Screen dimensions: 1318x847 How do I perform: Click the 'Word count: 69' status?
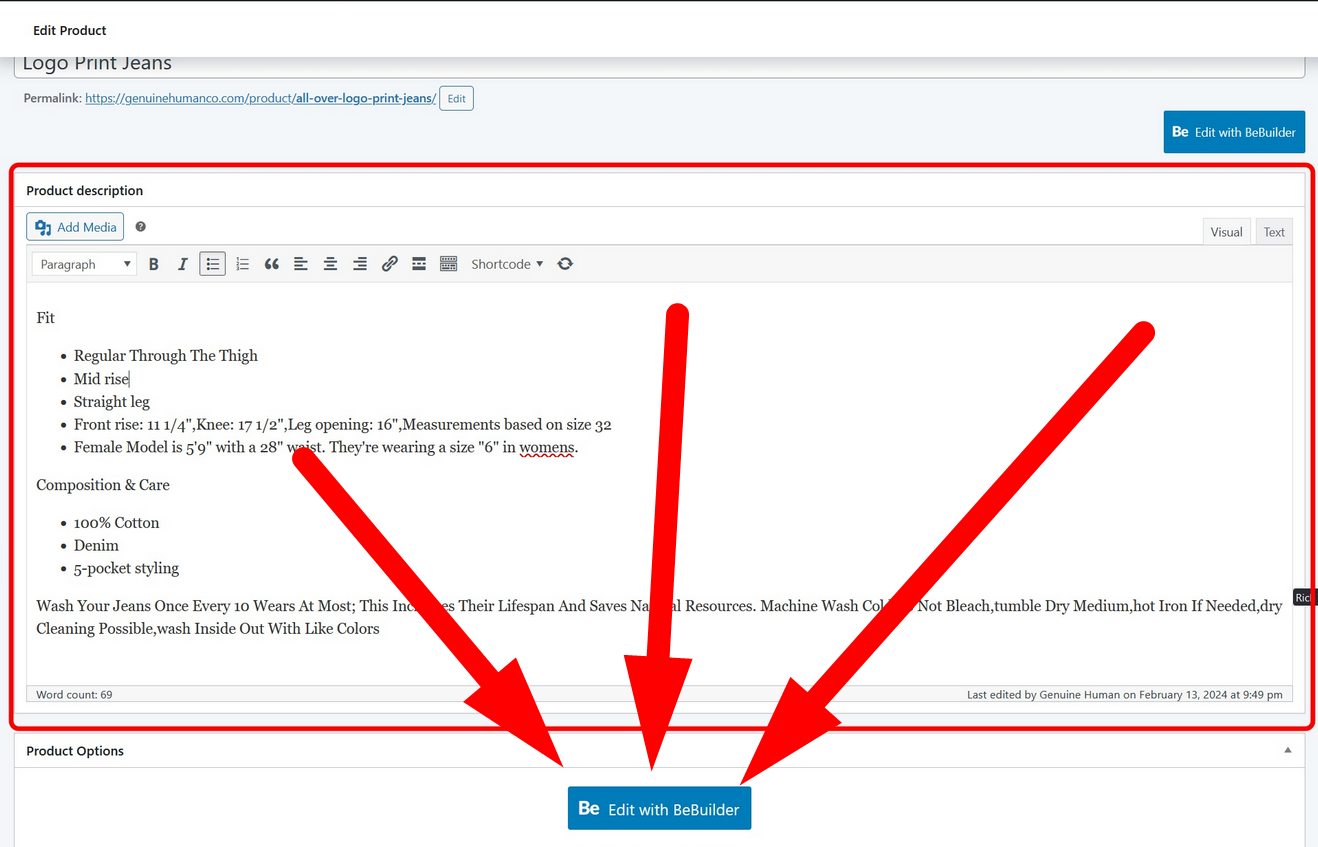pyautogui.click(x=74, y=694)
